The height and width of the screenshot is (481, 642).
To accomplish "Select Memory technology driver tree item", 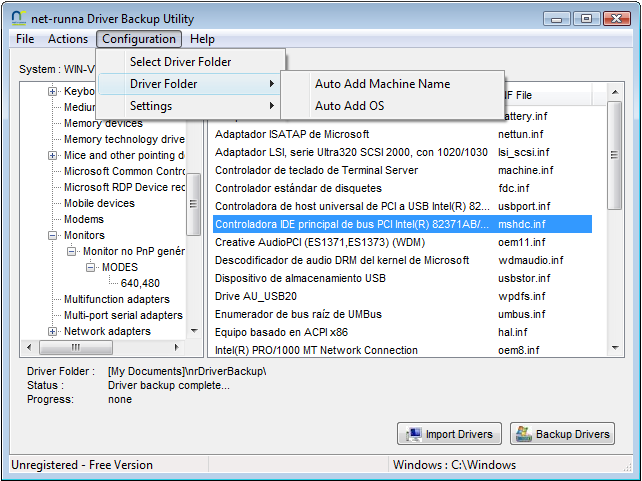I will click(124, 139).
